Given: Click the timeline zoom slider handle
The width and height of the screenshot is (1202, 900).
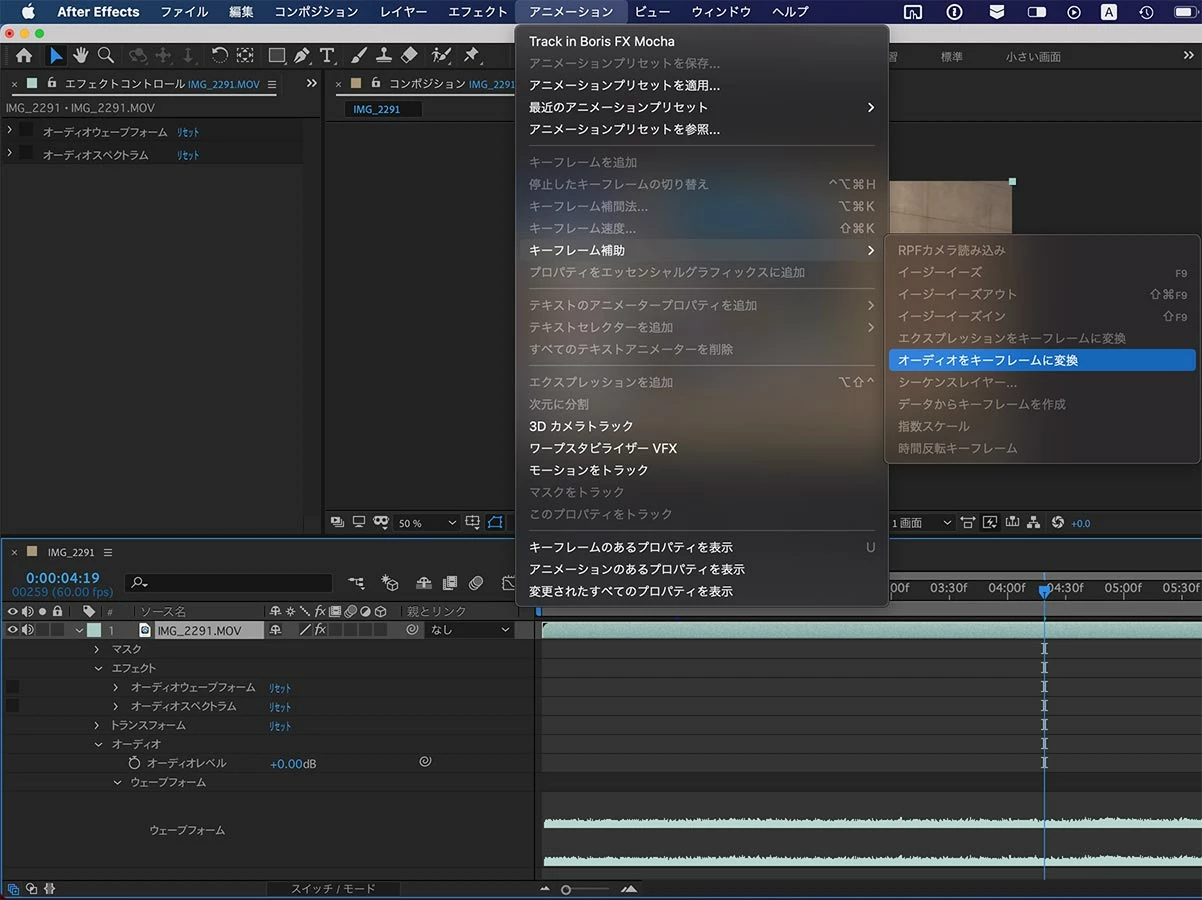Looking at the screenshot, I should [566, 889].
